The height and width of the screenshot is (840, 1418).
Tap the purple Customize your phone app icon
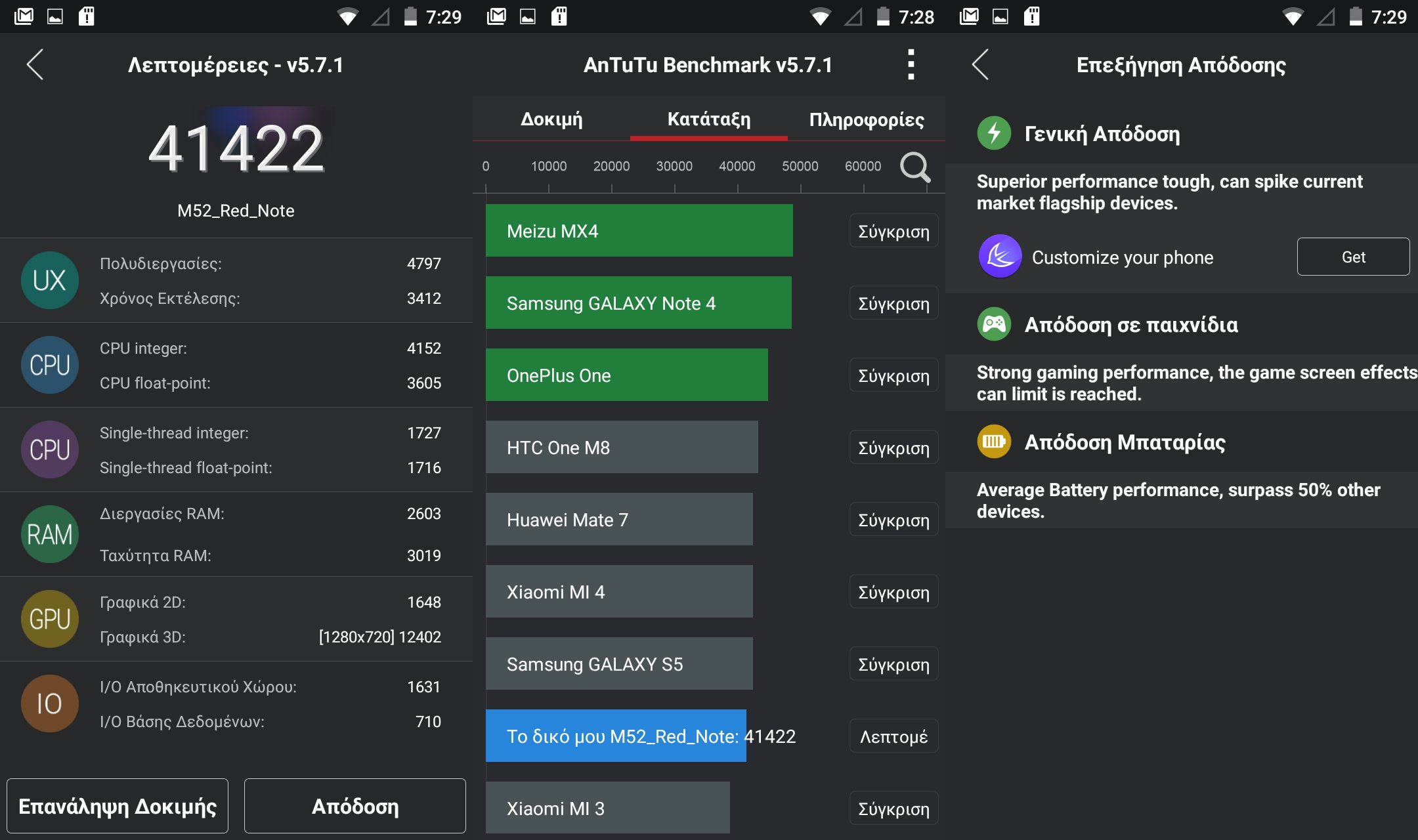[x=1000, y=257]
